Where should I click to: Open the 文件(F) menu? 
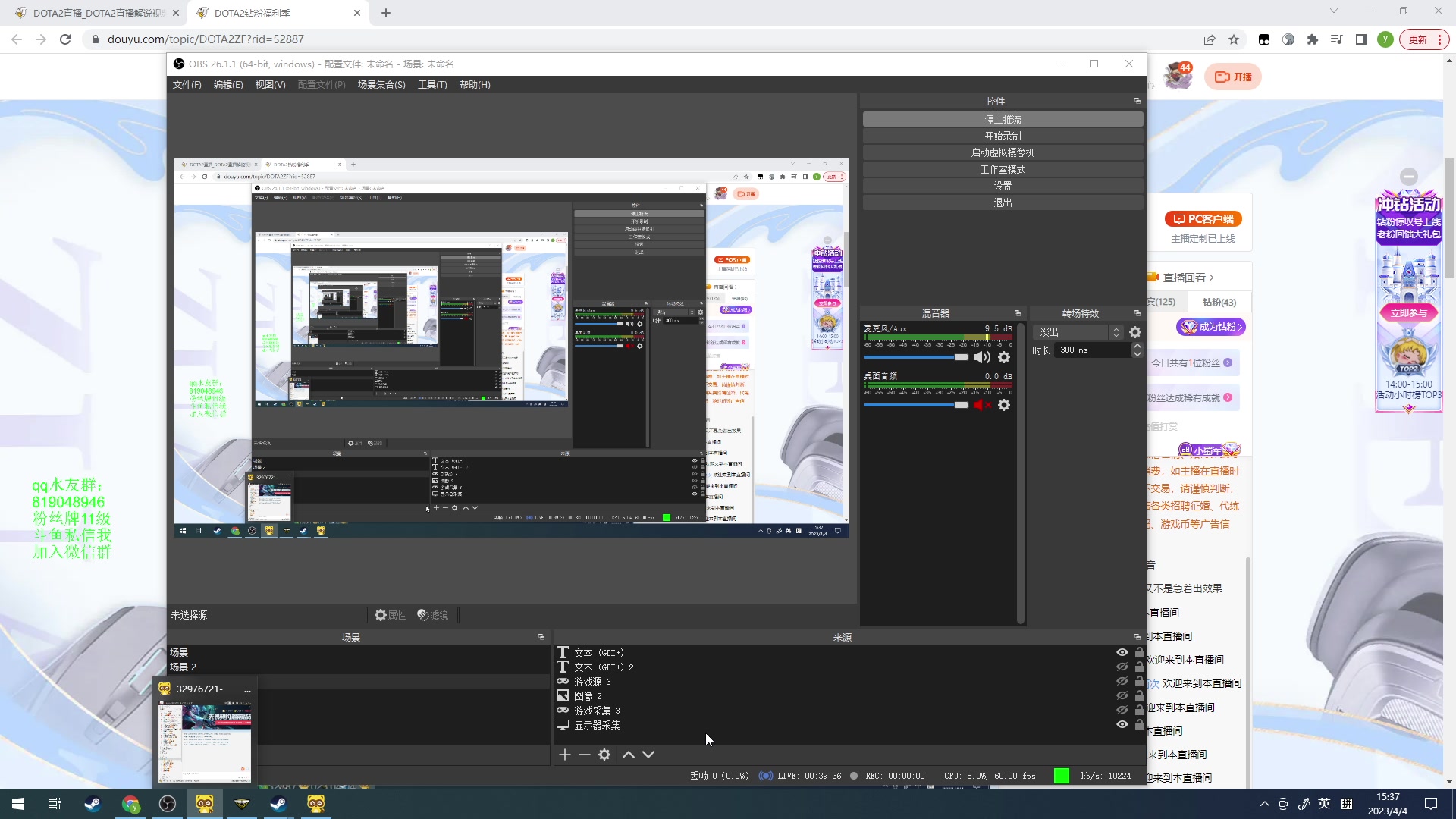(187, 85)
